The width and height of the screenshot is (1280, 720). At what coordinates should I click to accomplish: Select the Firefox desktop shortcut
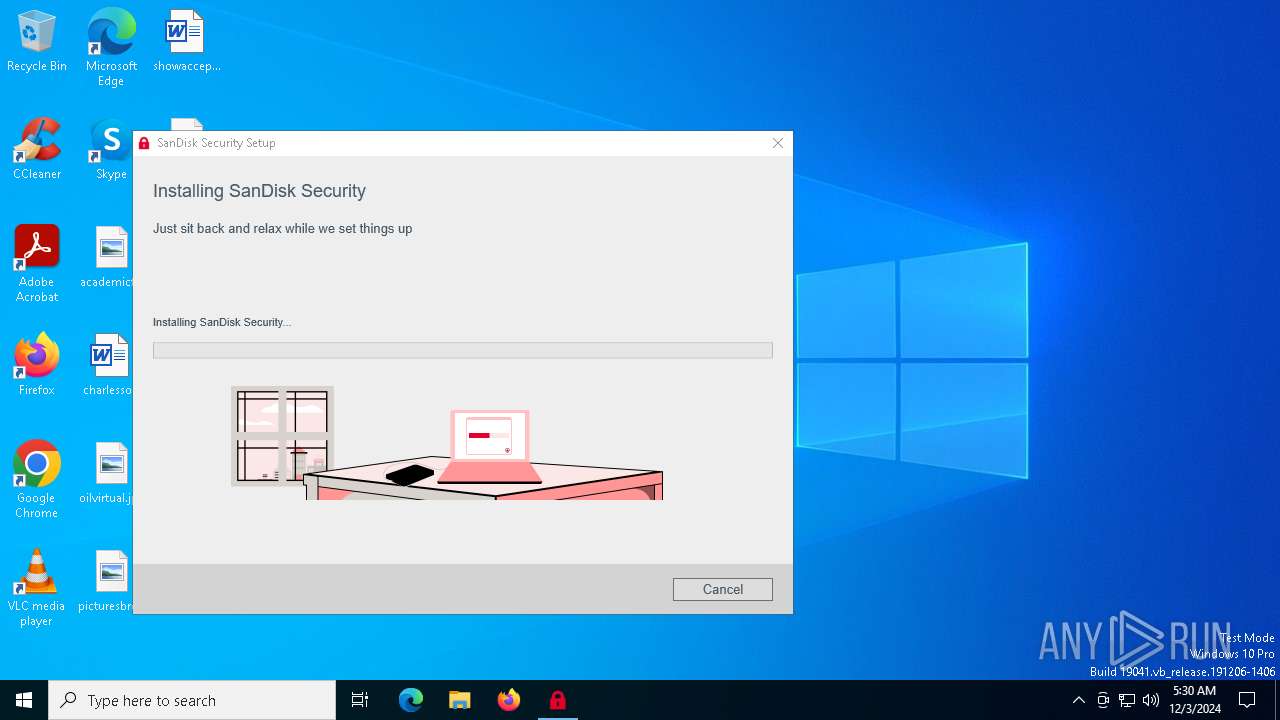37,365
